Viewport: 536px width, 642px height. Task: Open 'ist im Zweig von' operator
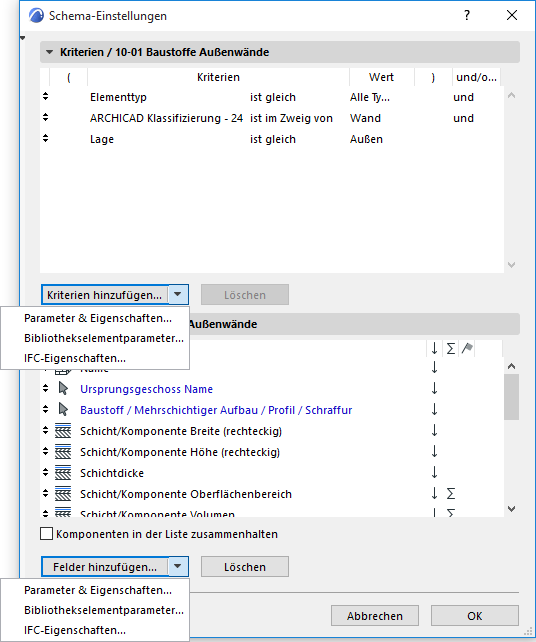pos(291,118)
